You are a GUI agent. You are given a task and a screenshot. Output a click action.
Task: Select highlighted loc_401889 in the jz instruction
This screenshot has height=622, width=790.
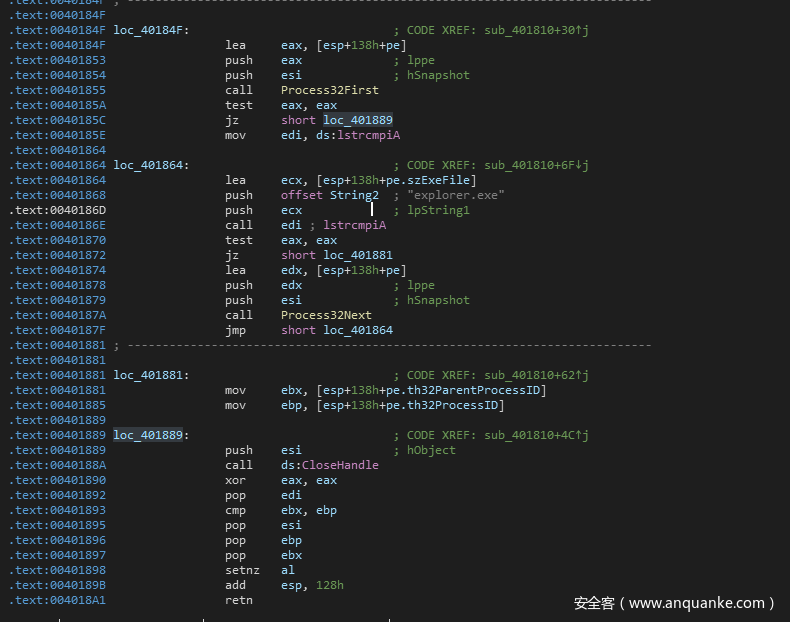358,120
